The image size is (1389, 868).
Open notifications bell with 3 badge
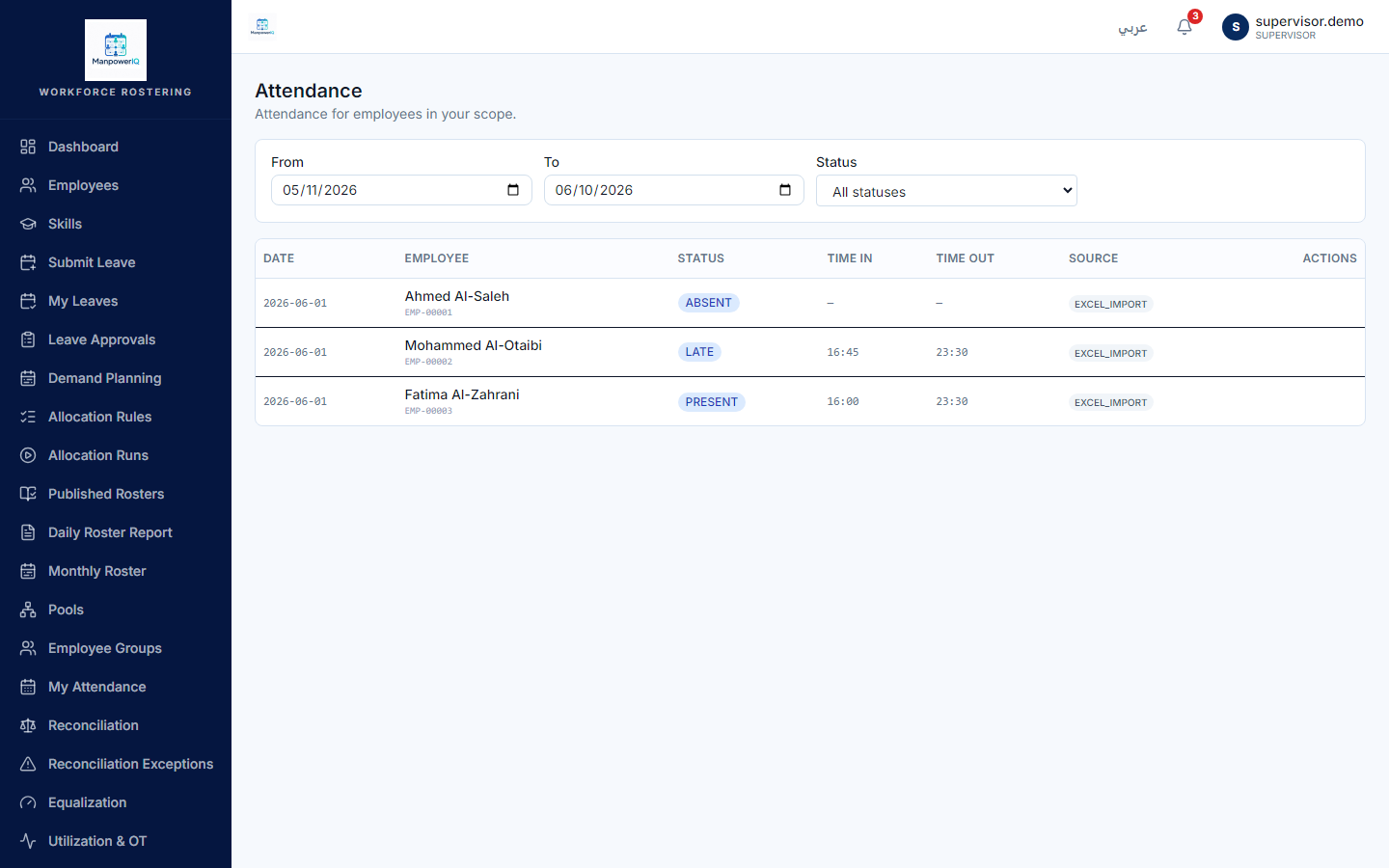pyautogui.click(x=1185, y=27)
